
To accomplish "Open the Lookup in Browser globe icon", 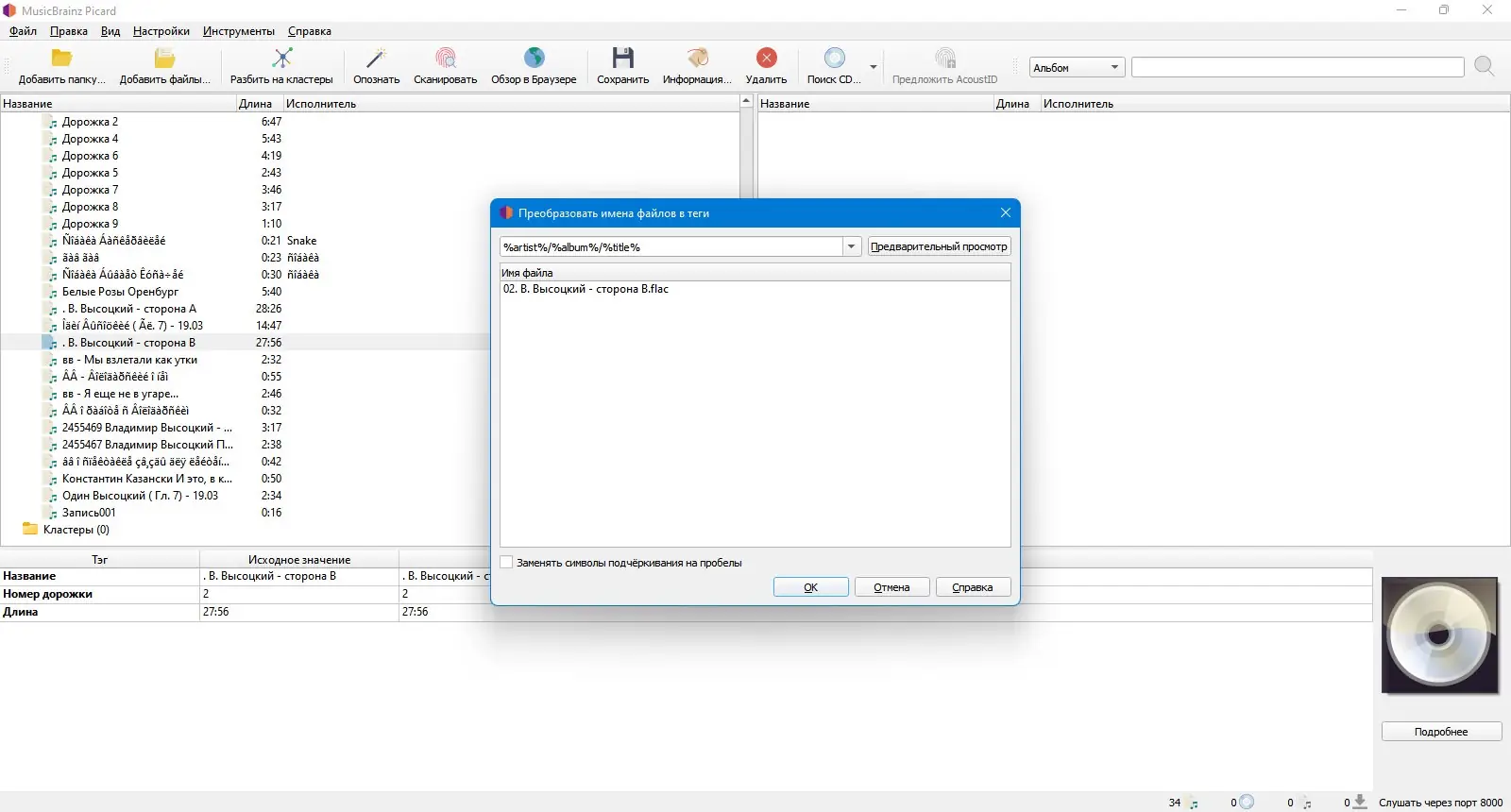I will pos(534,59).
